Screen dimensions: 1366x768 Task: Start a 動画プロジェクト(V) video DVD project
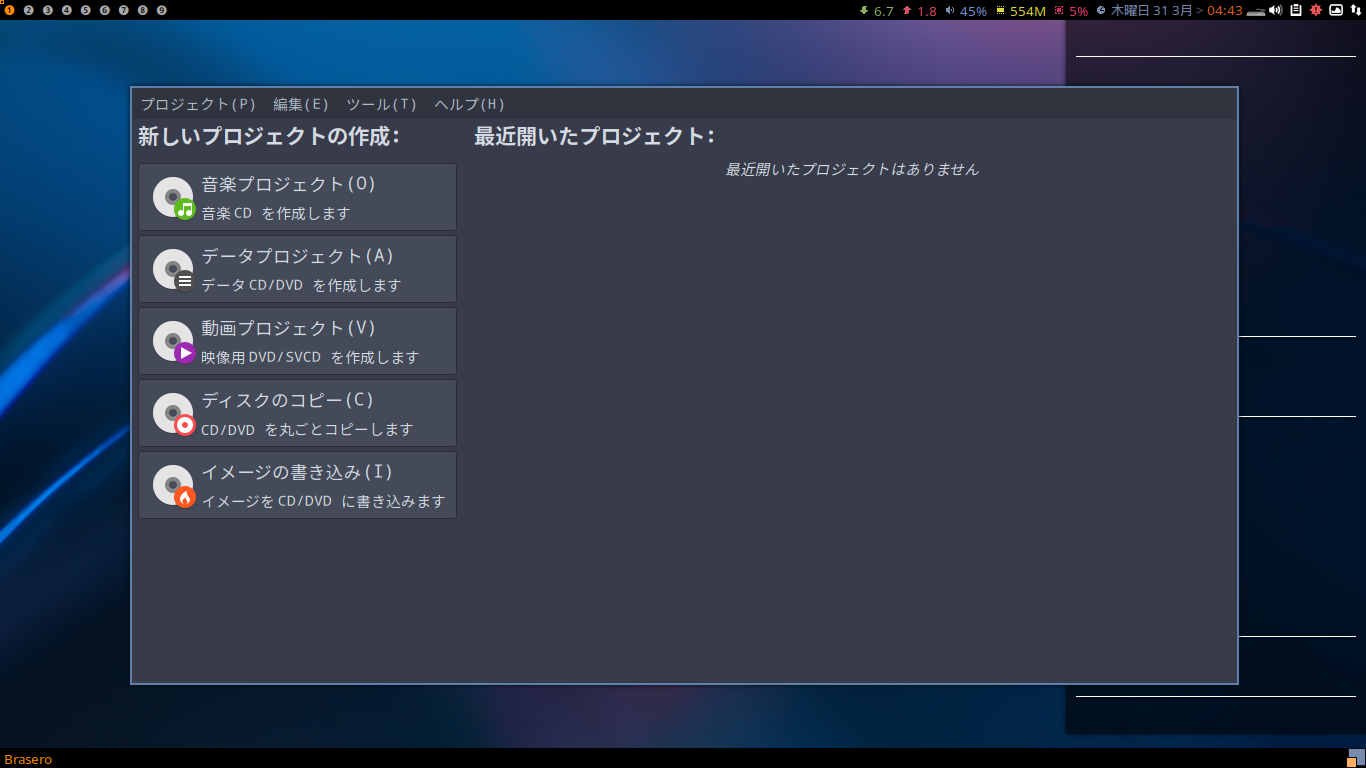(298, 341)
